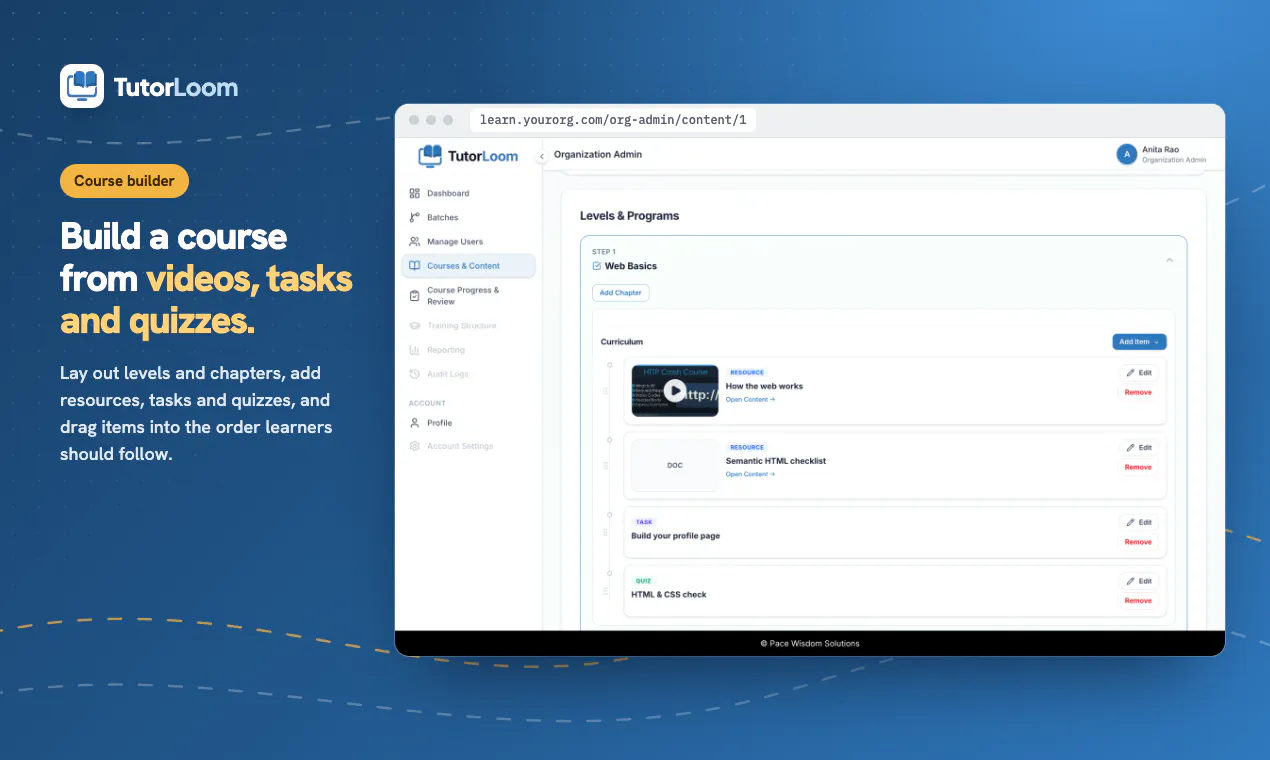Remove the HTML & CSS check quiz
Viewport: 1270px width, 760px height.
[x=1138, y=601]
